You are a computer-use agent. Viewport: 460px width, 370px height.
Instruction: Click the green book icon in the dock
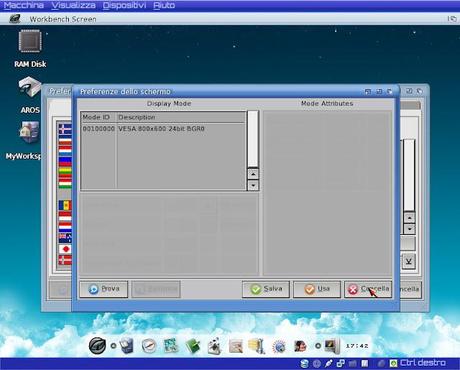click(x=193, y=346)
